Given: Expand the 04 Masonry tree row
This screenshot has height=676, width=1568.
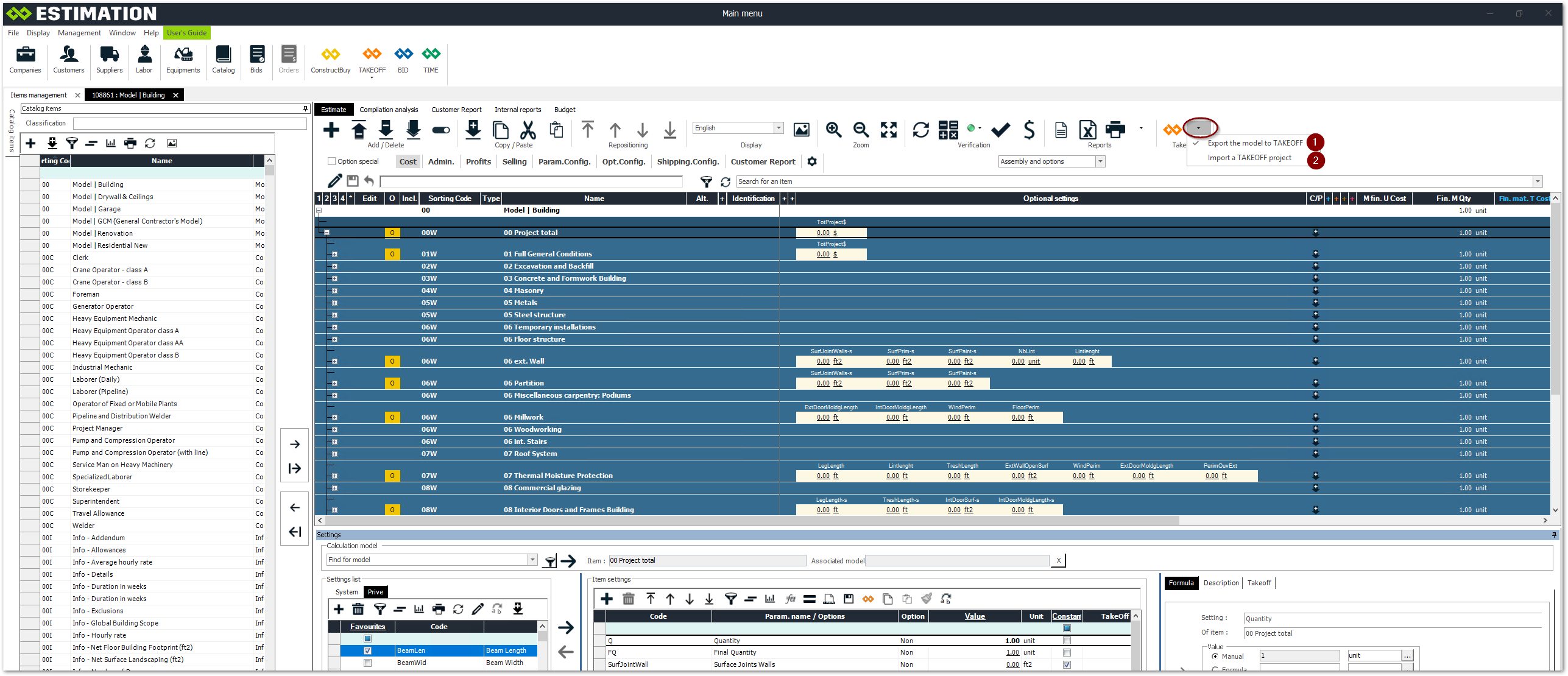Looking at the screenshot, I should coord(334,290).
